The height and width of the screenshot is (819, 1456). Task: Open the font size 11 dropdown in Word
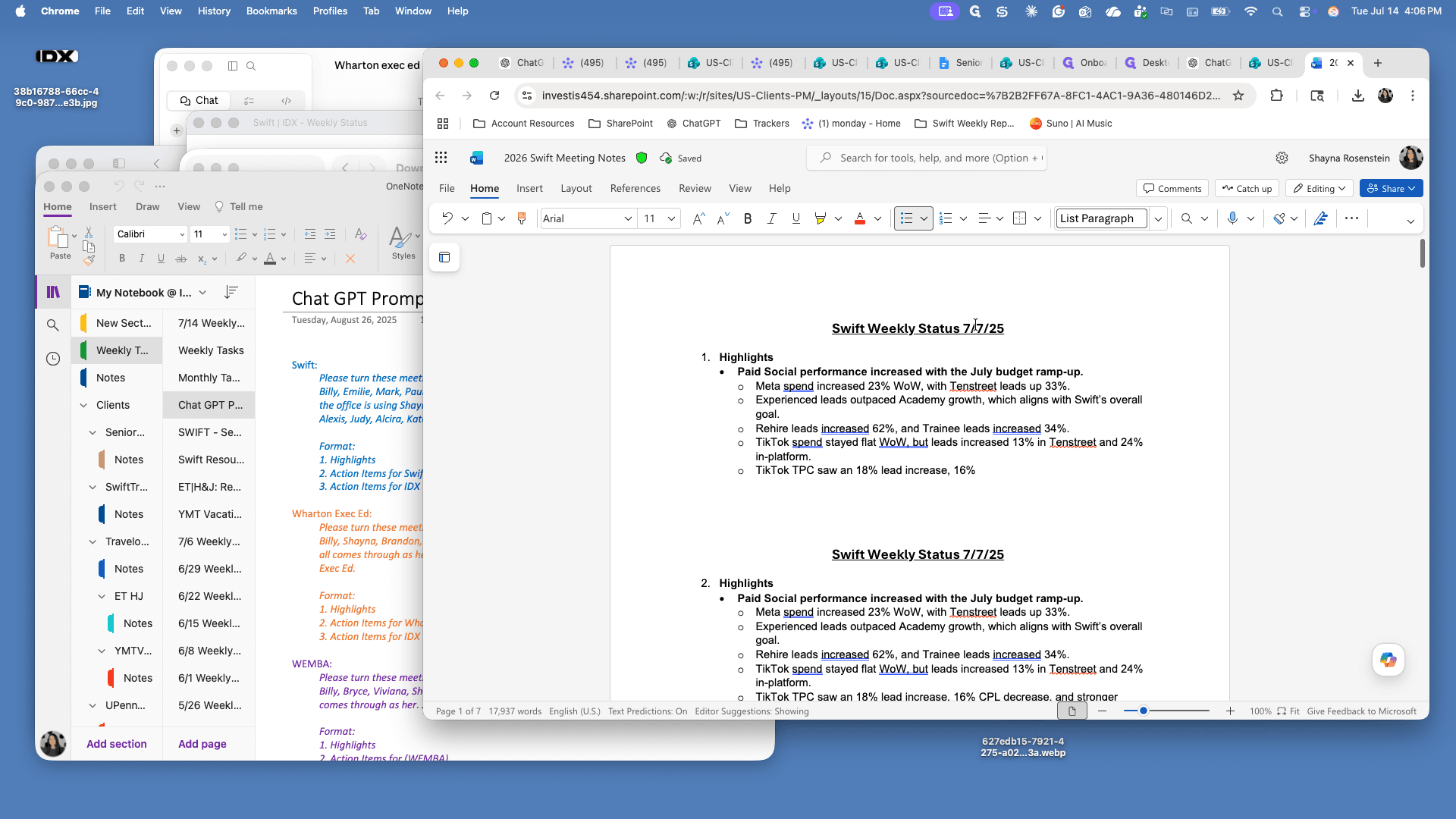[671, 218]
